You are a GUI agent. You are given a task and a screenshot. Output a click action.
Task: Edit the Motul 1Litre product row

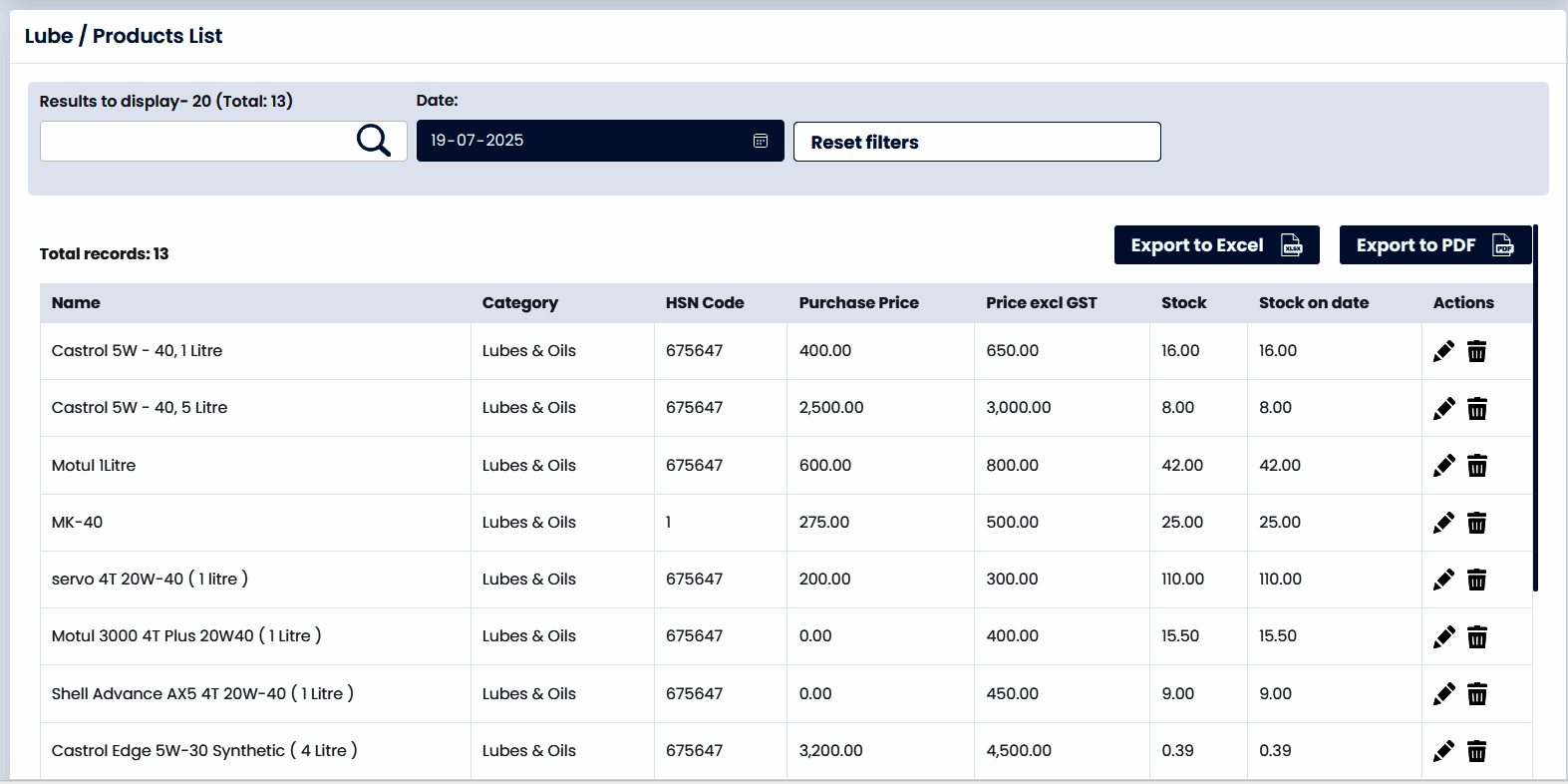coord(1443,466)
